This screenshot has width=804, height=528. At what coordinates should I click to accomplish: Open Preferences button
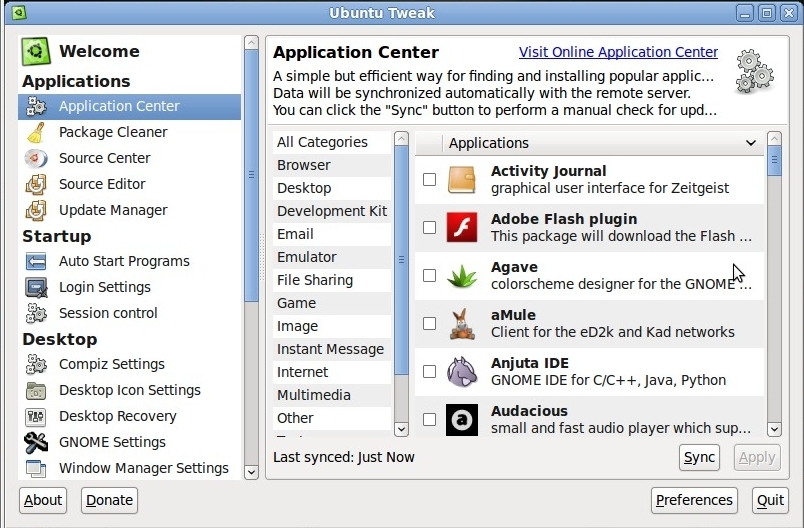click(x=694, y=500)
